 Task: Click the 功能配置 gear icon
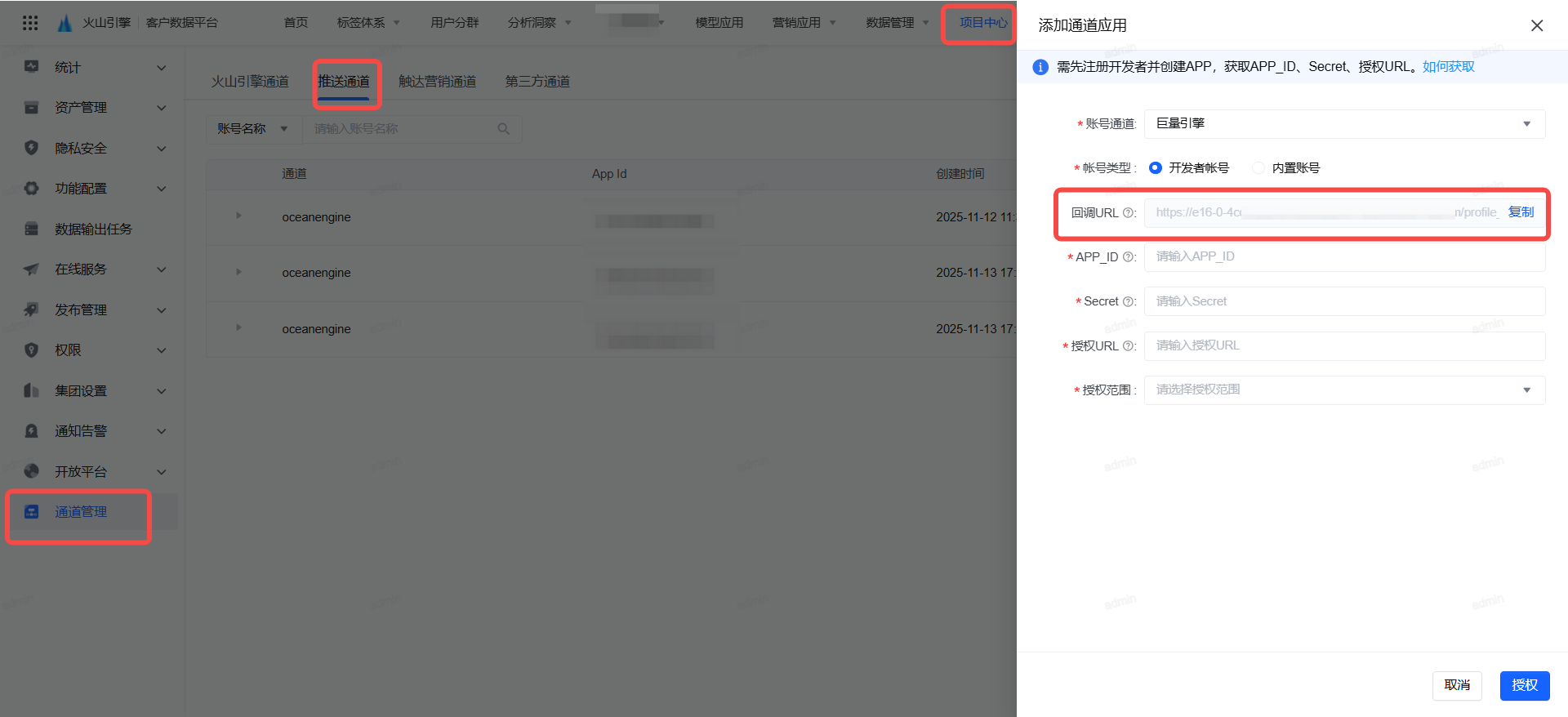31,189
